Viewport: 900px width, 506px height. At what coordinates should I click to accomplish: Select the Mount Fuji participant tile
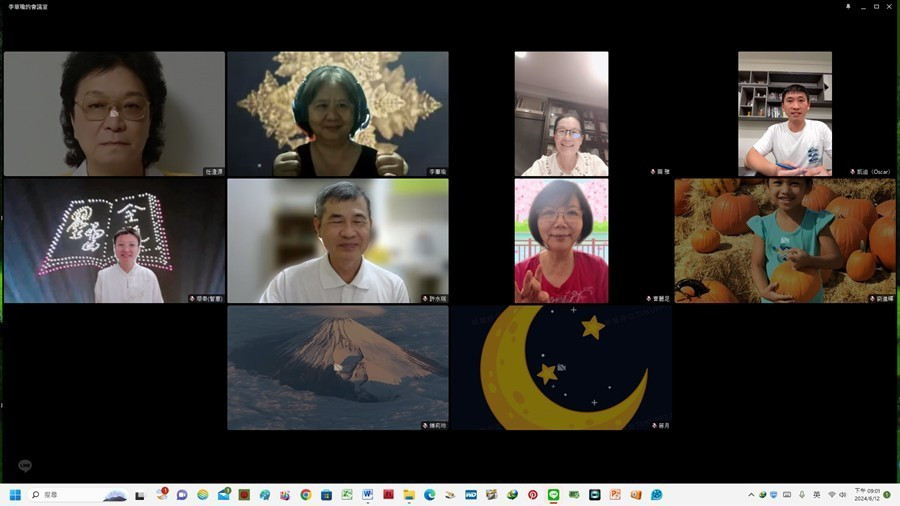(x=337, y=367)
